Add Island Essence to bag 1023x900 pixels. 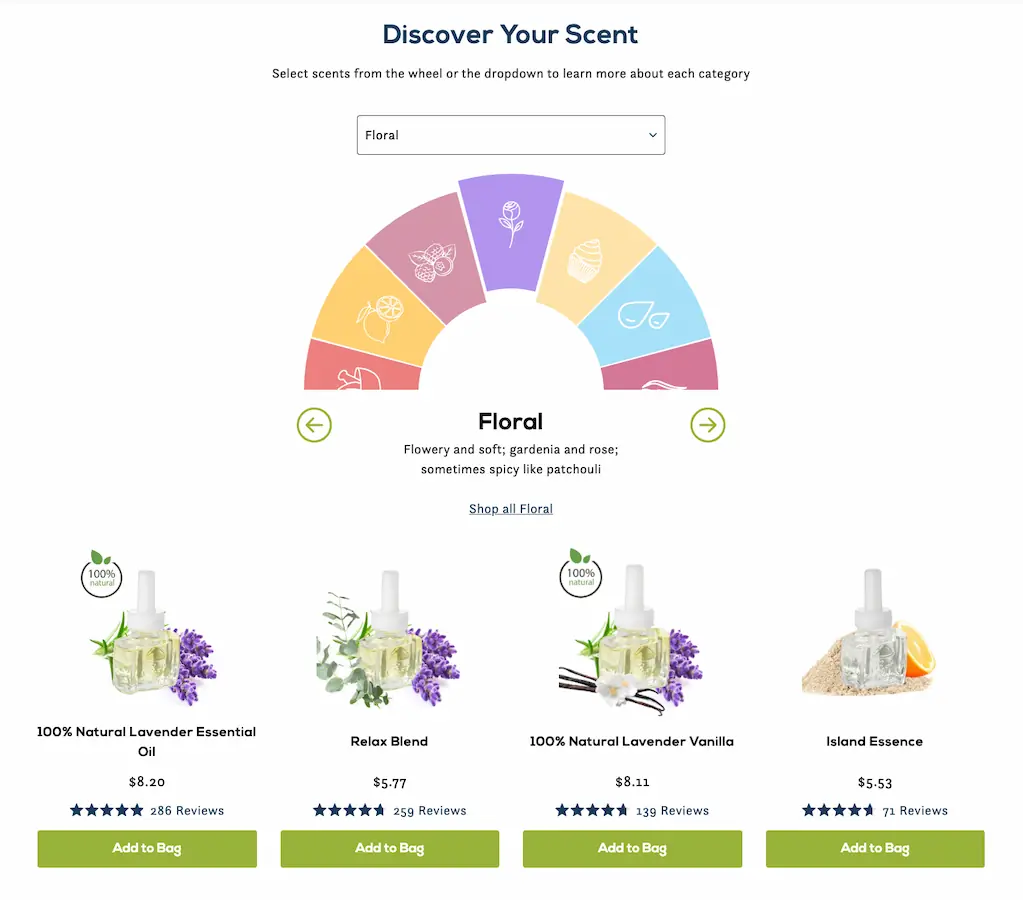pos(875,849)
